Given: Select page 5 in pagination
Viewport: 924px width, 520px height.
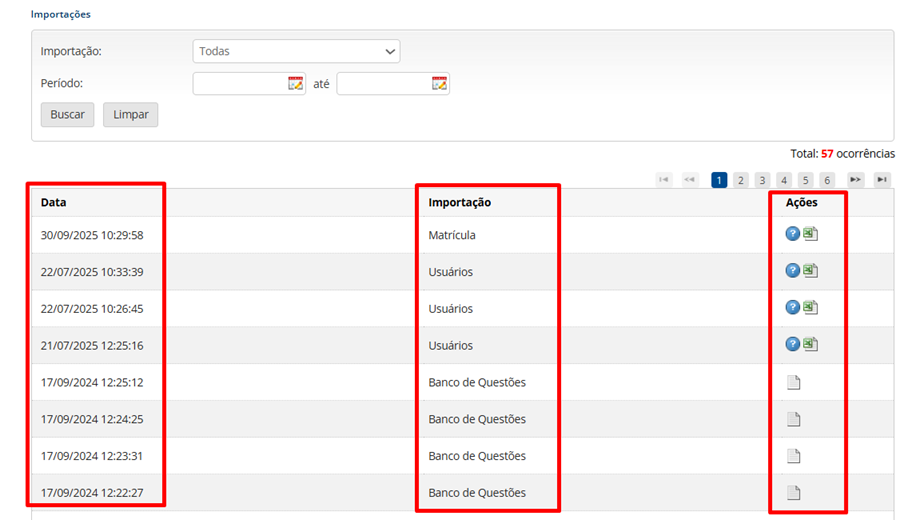Looking at the screenshot, I should [x=806, y=180].
